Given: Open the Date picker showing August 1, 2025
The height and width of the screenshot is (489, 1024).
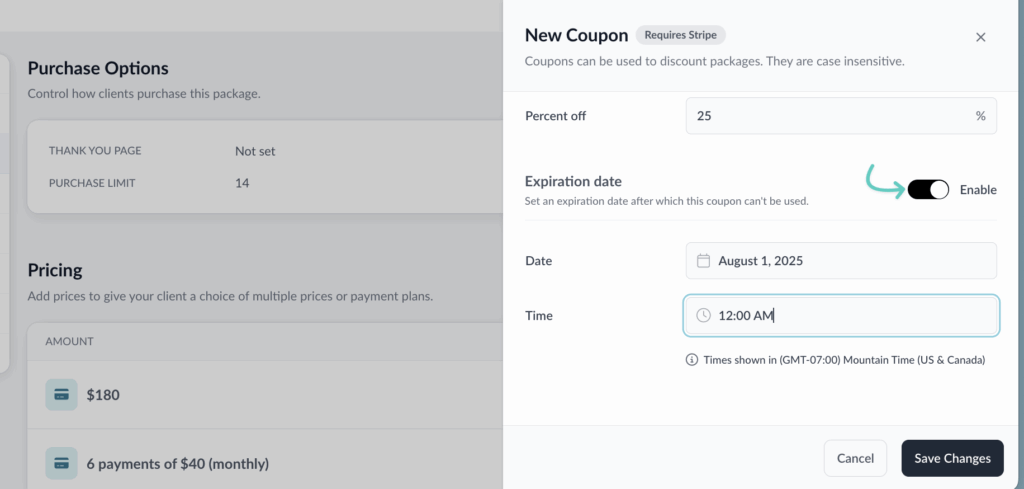Looking at the screenshot, I should point(841,261).
